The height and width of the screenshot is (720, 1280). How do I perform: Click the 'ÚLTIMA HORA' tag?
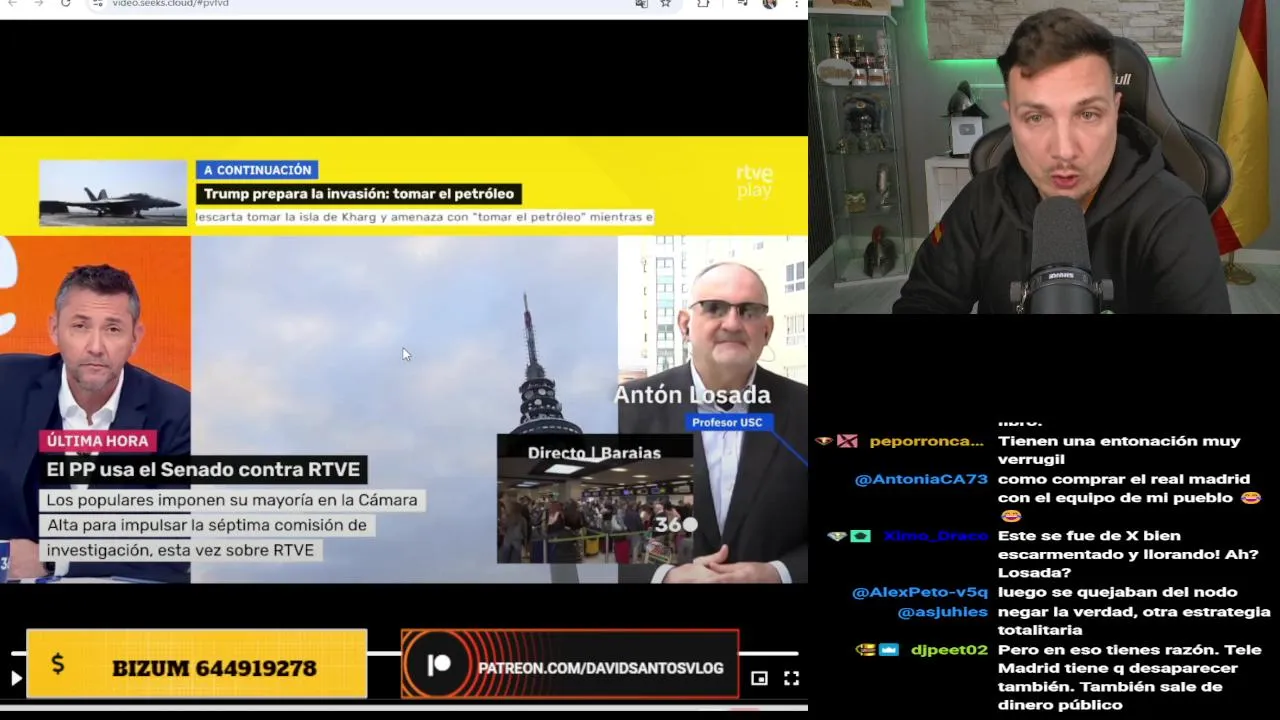[97, 441]
